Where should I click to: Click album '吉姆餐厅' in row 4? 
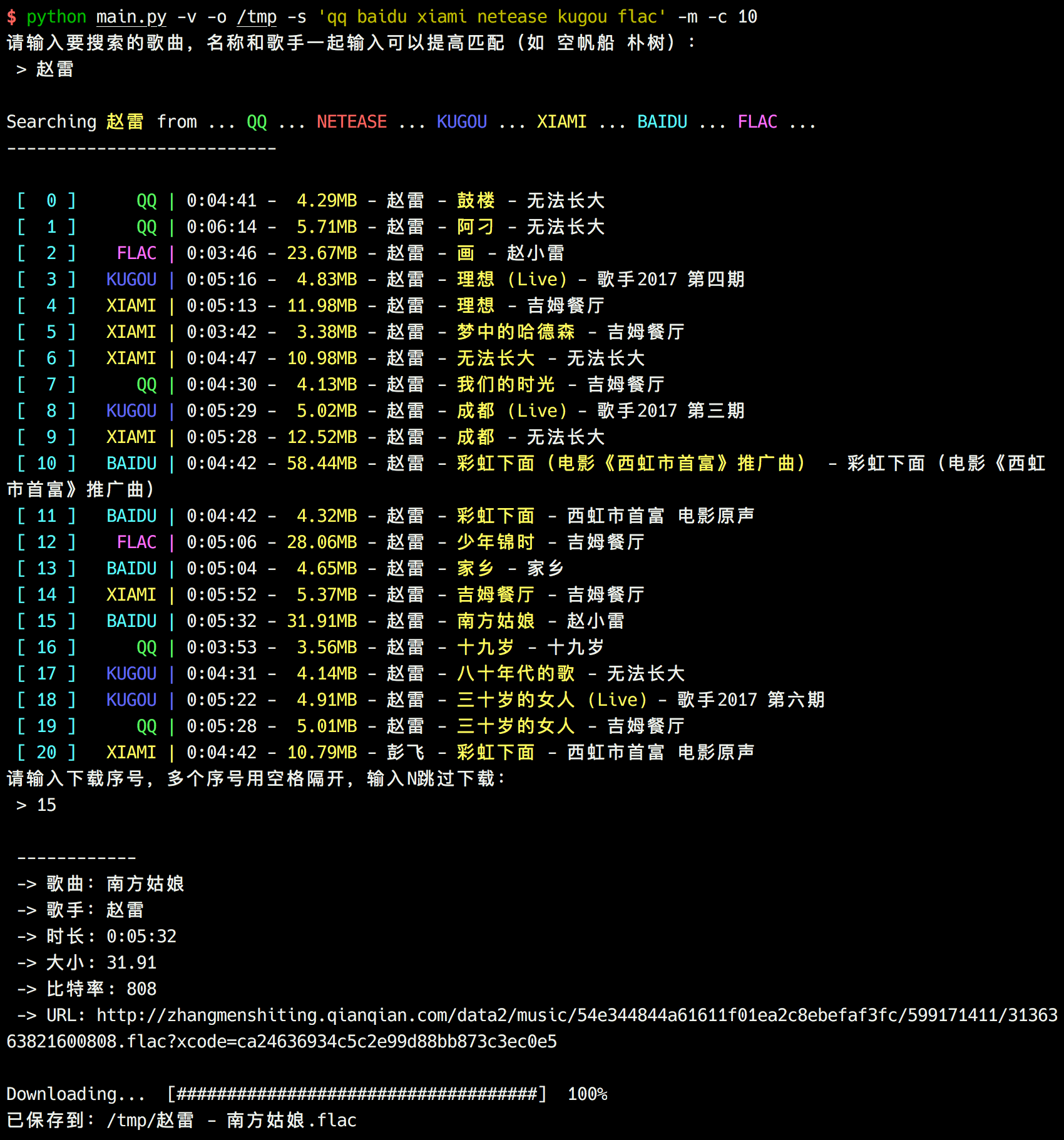click(x=566, y=305)
